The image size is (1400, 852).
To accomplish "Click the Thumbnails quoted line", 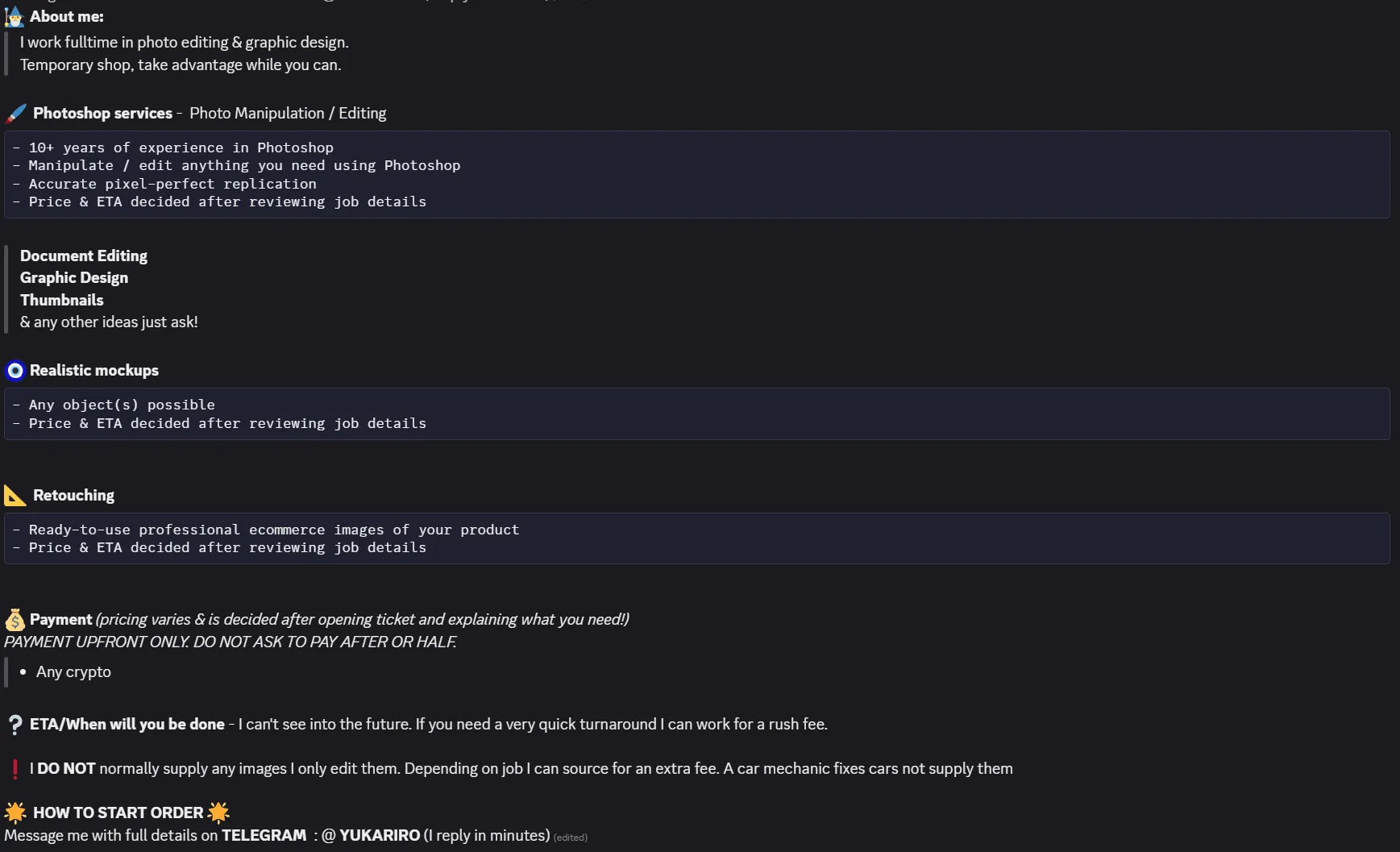I will (x=62, y=300).
